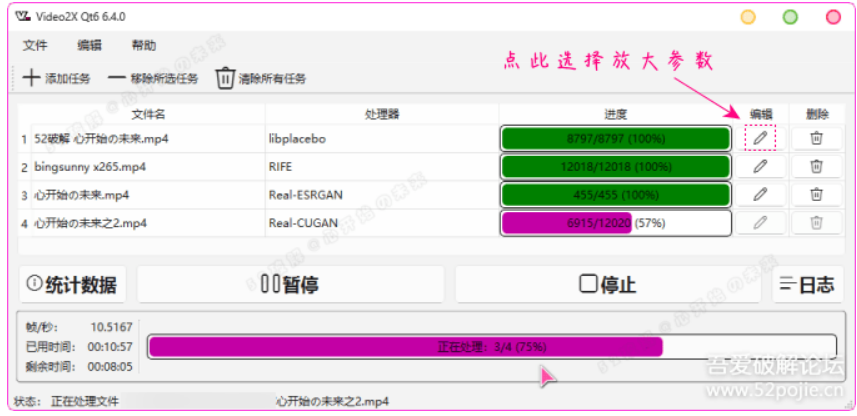The height and width of the screenshot is (416, 857).
Task: Click the 状态 正在处理文件 status text
Action: click(x=67, y=401)
